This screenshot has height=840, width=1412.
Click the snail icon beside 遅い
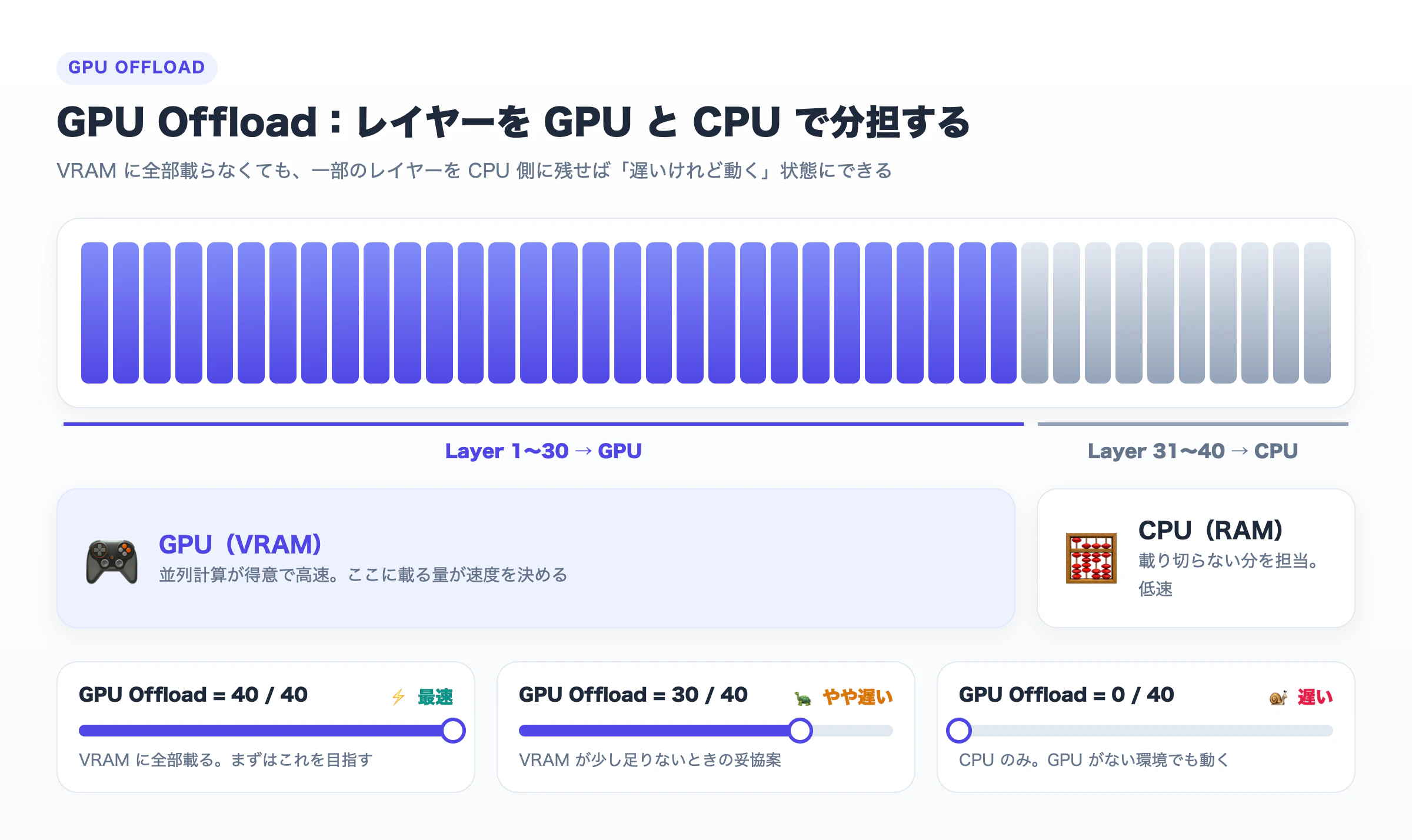1278,698
